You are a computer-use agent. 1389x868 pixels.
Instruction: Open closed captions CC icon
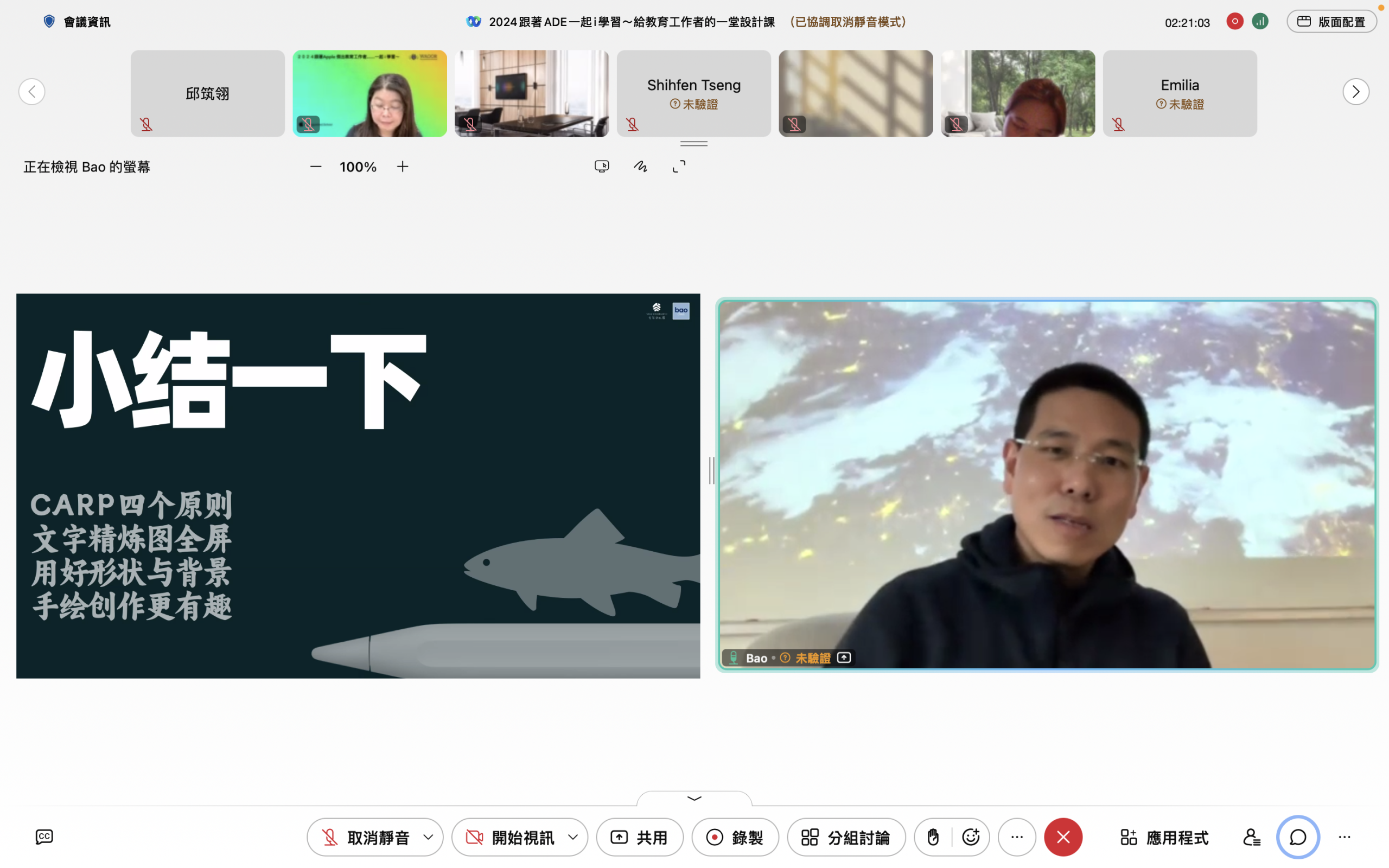[44, 837]
